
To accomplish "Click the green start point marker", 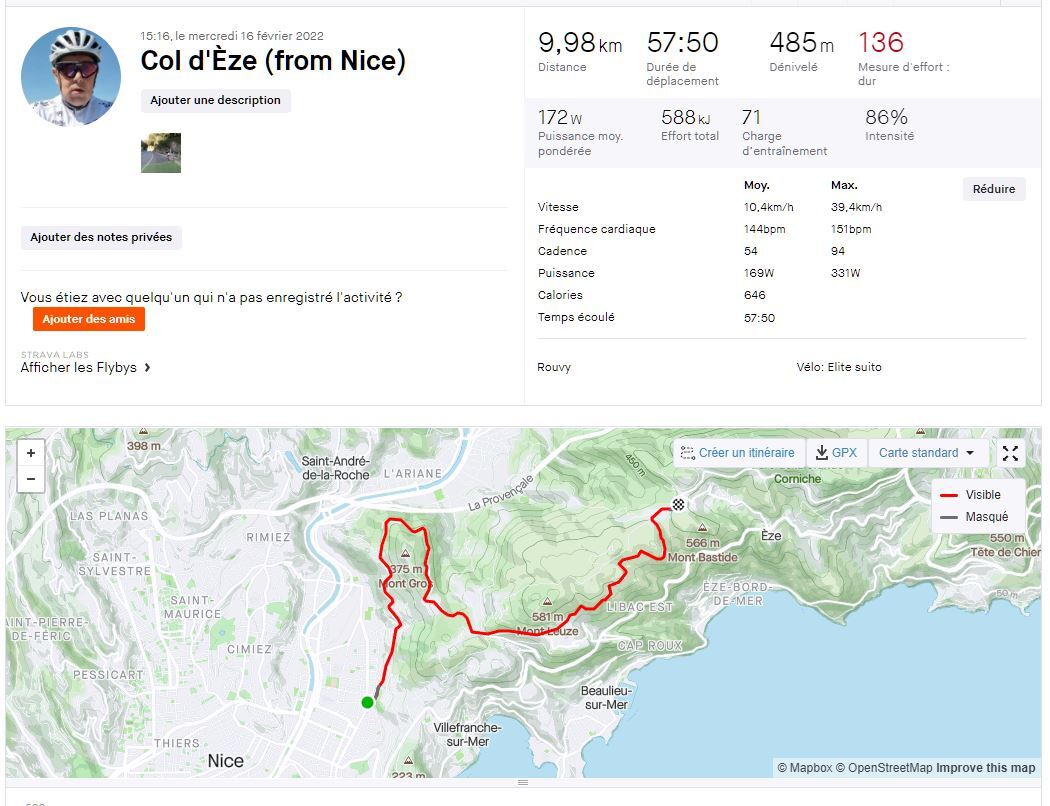I will tap(367, 702).
